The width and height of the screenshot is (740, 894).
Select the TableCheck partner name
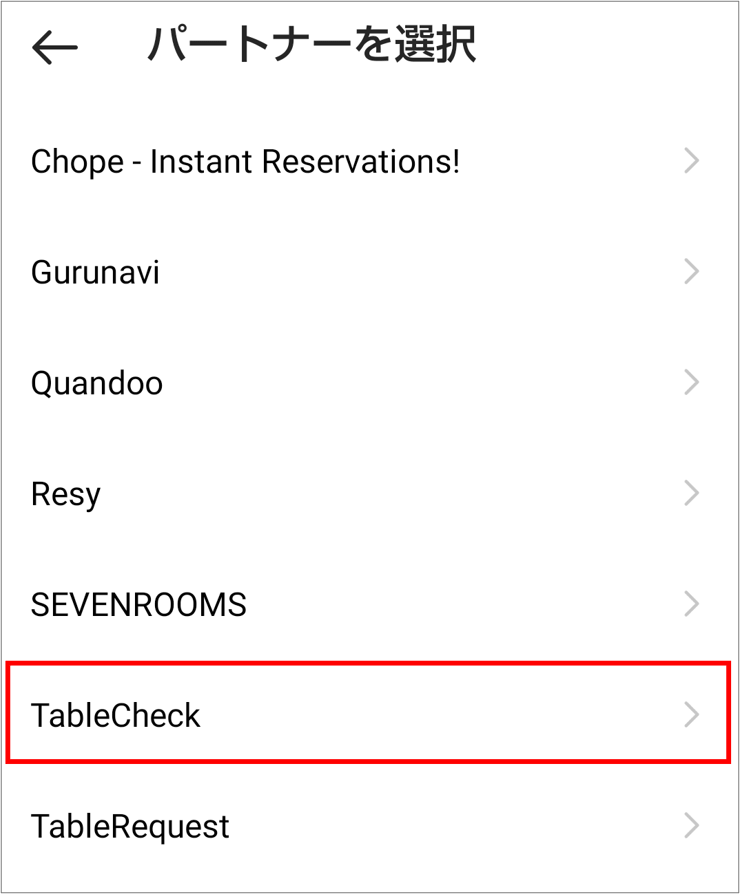point(116,715)
